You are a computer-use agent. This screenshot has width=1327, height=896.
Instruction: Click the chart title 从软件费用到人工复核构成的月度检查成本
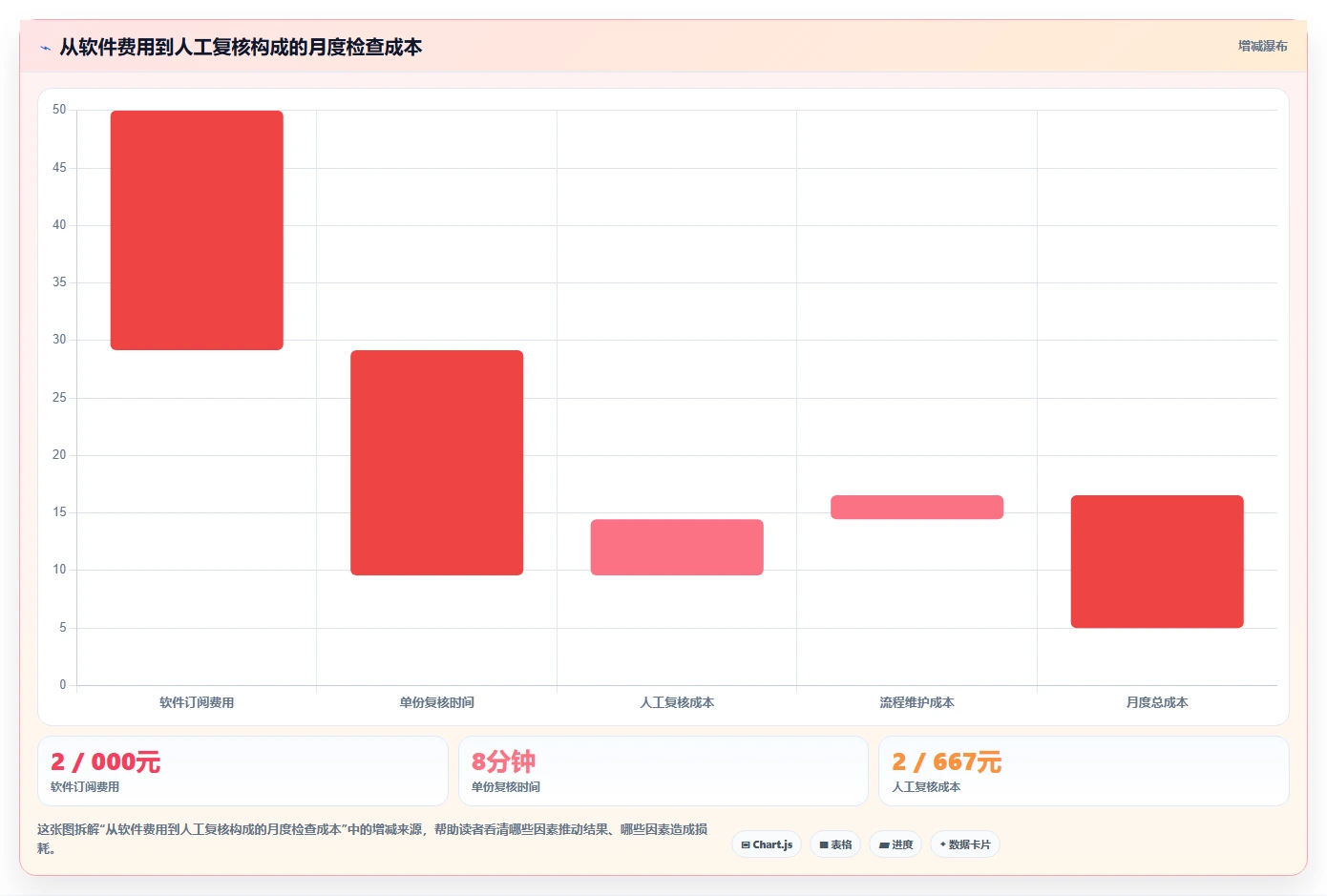[x=241, y=47]
